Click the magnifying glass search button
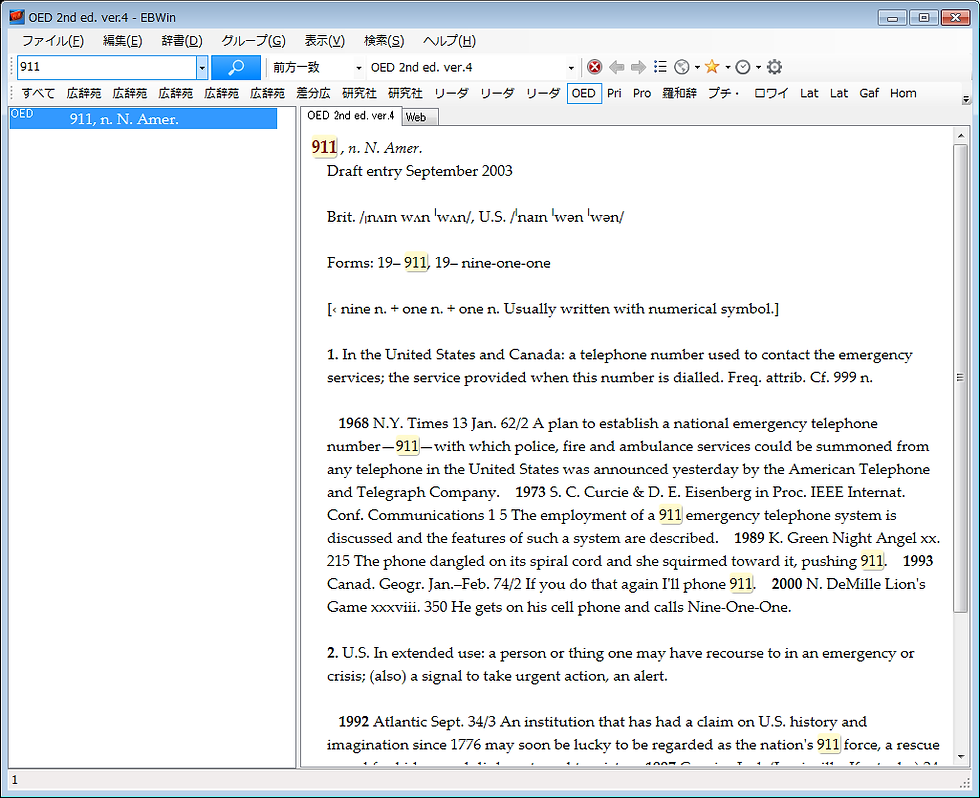This screenshot has width=980, height=798. pos(236,67)
